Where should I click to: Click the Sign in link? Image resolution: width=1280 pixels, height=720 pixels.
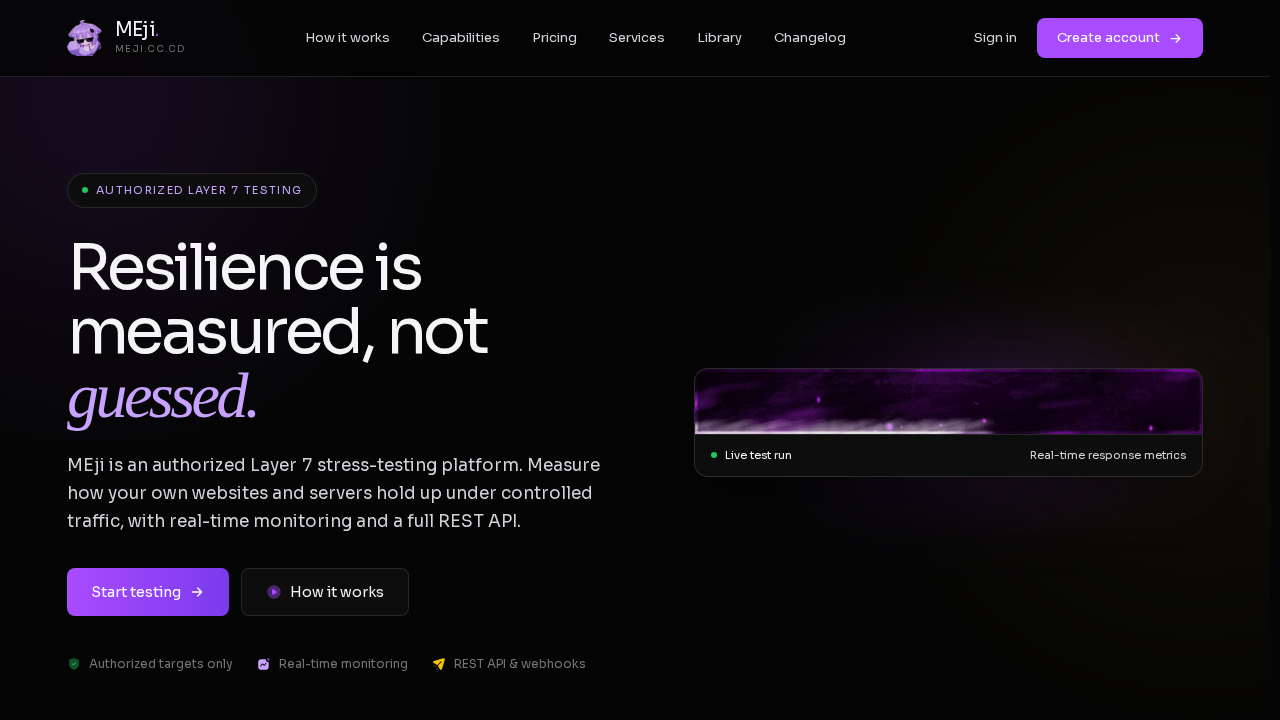pyautogui.click(x=995, y=38)
